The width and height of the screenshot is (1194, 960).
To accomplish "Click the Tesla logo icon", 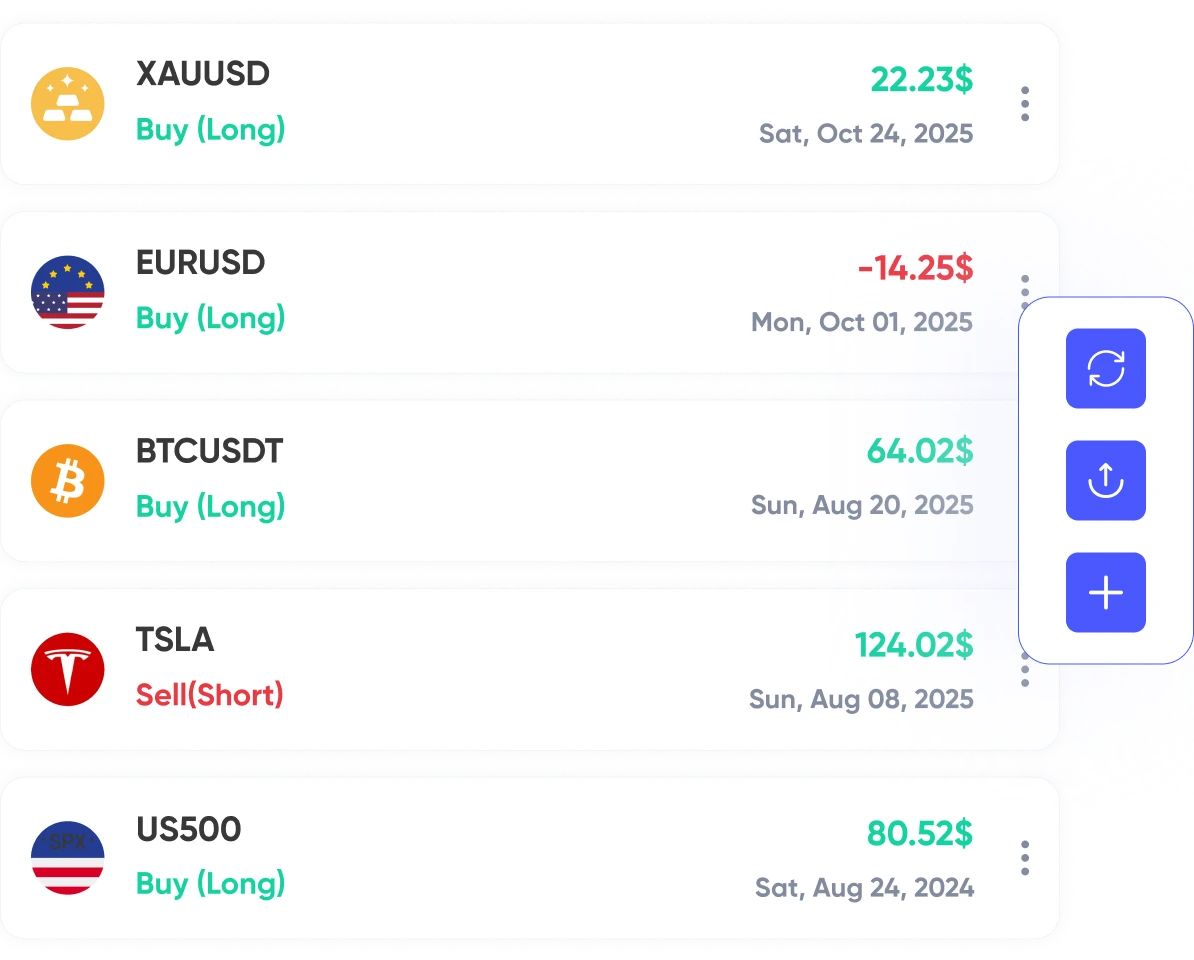I will click(67, 668).
